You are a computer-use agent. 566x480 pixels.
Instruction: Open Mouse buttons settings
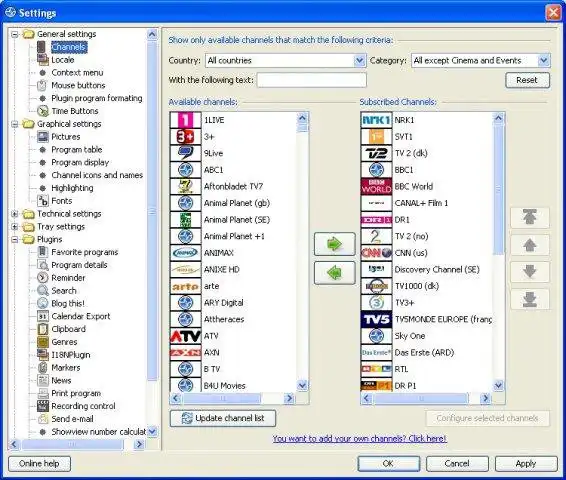pyautogui.click(x=78, y=86)
